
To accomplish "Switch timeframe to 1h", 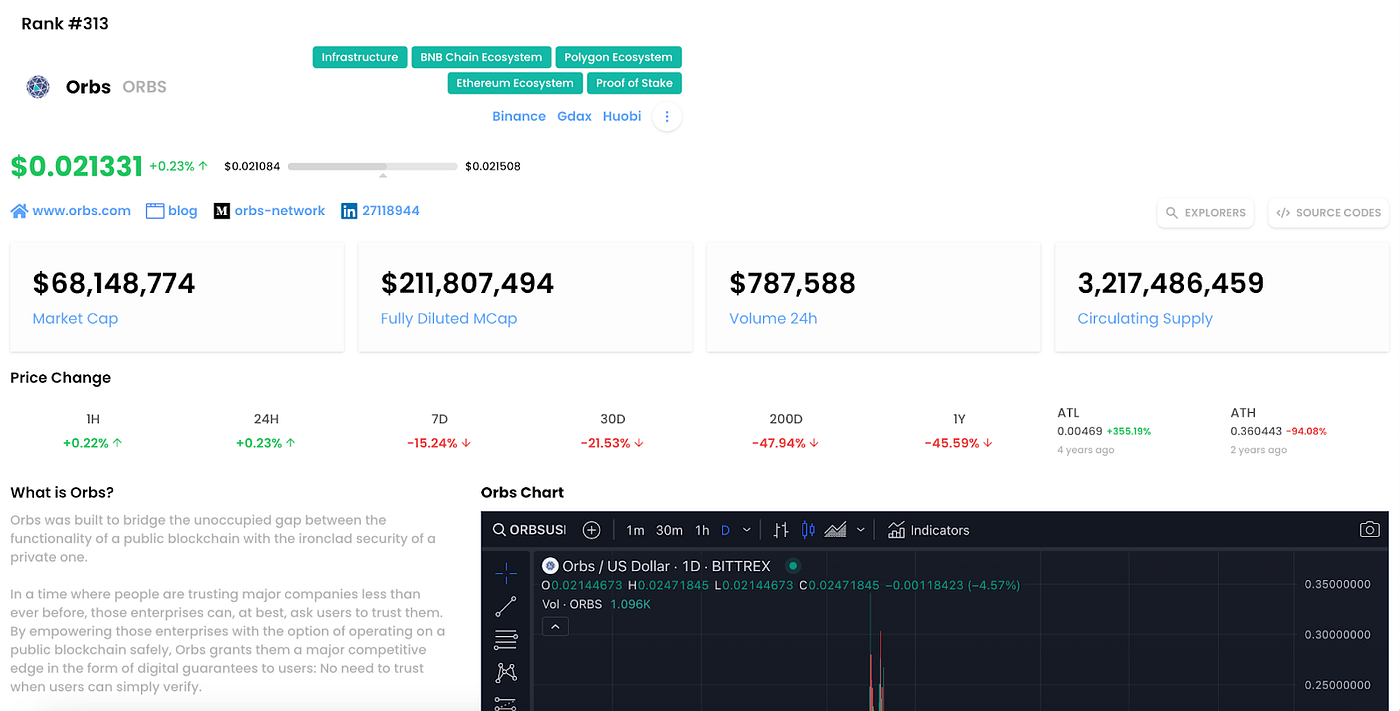I will pyautogui.click(x=701, y=529).
